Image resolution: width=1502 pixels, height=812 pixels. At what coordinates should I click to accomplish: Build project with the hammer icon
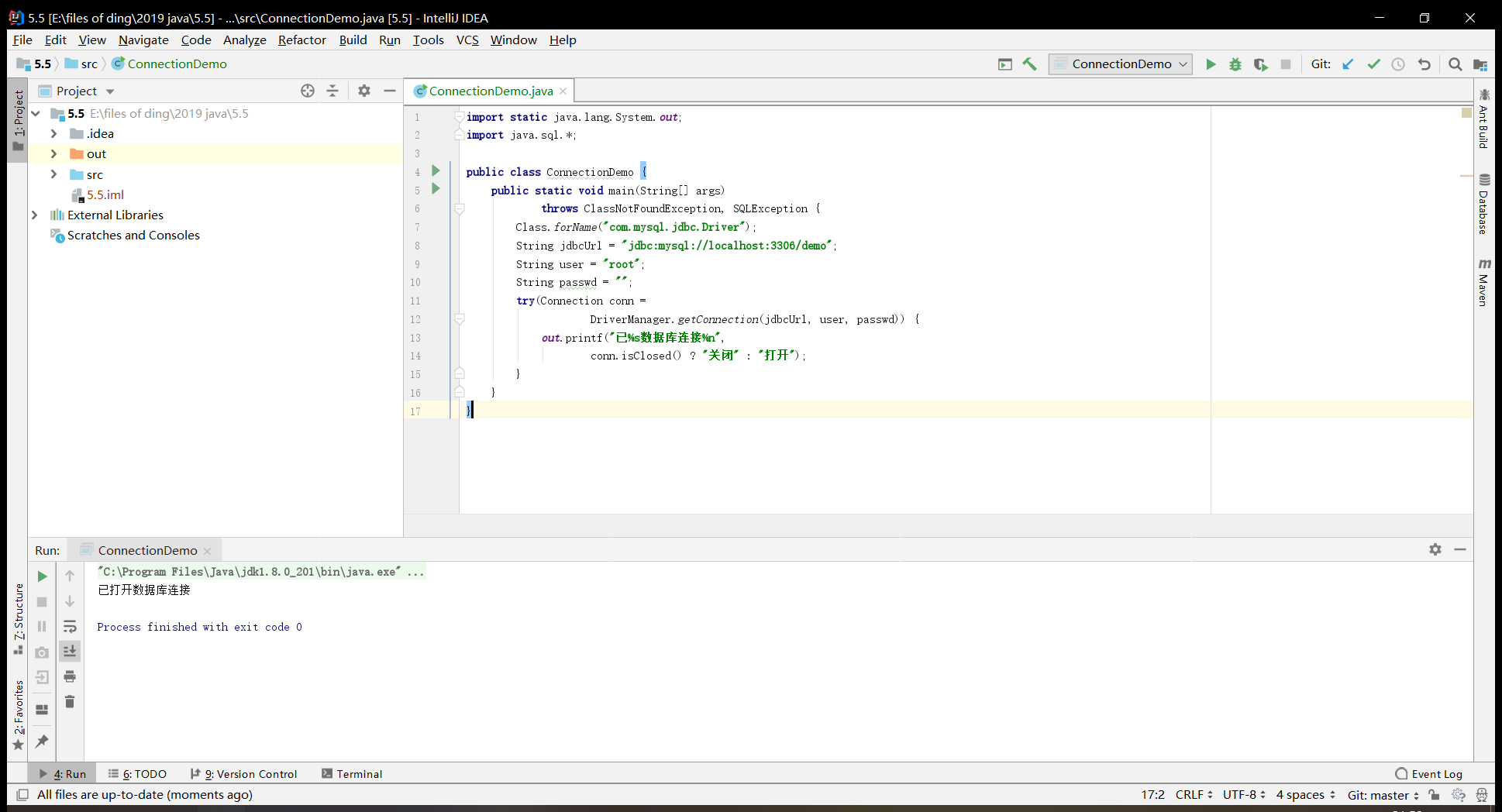[x=1030, y=64]
